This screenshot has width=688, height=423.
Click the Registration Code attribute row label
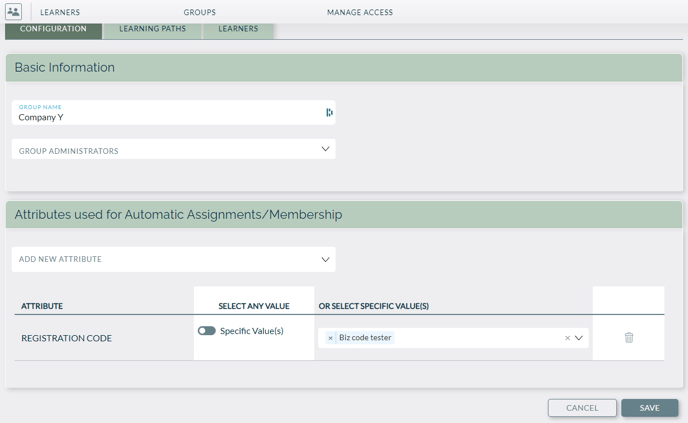click(67, 338)
